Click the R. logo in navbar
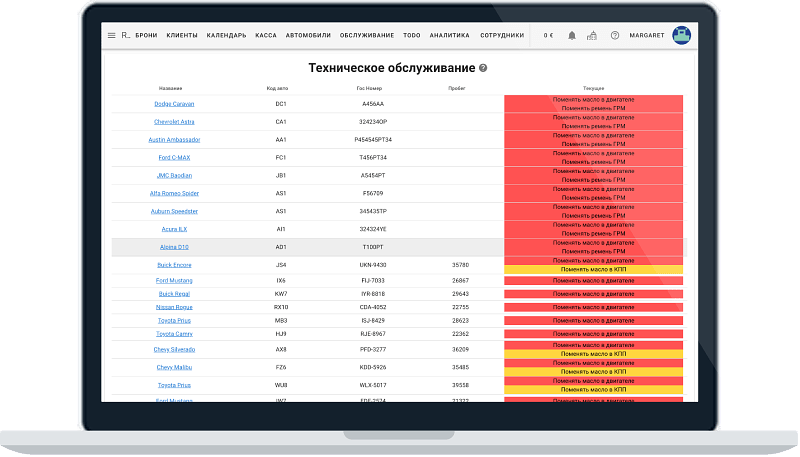 126,35
